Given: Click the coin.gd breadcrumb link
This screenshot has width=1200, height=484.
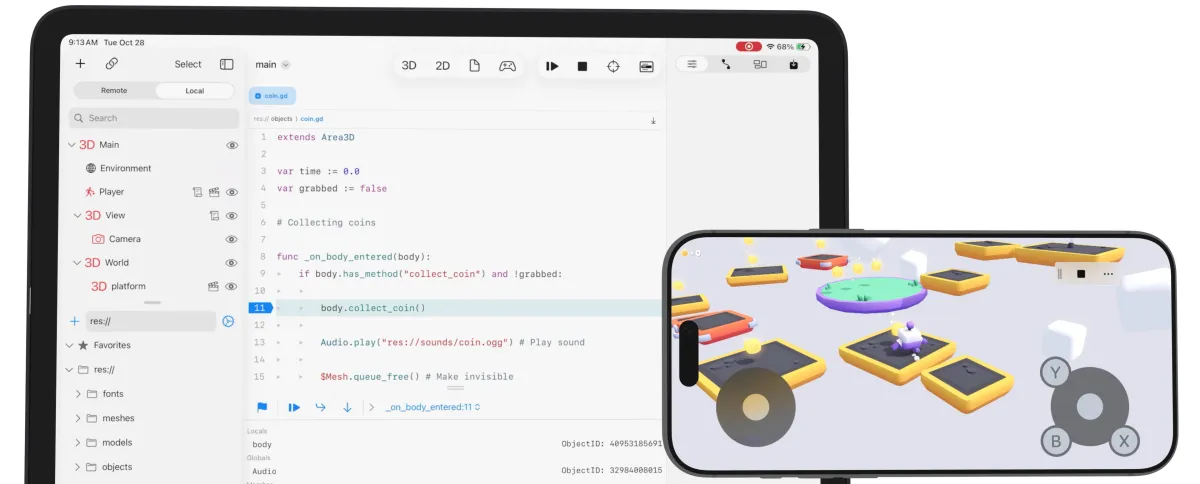Looking at the screenshot, I should click(x=312, y=119).
